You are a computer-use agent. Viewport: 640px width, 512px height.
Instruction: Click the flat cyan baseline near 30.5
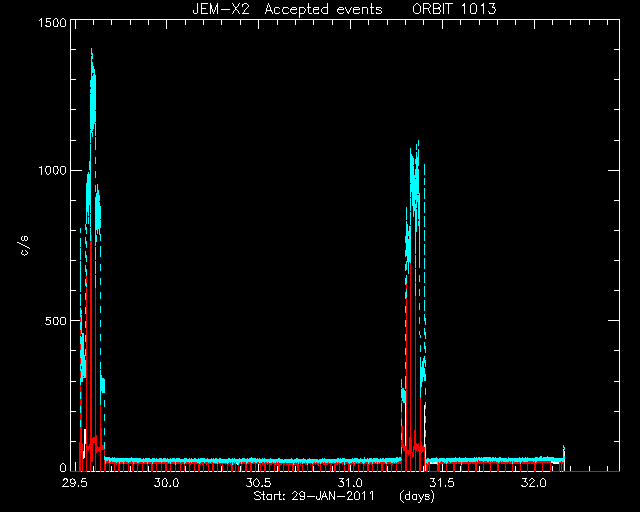tap(258, 461)
